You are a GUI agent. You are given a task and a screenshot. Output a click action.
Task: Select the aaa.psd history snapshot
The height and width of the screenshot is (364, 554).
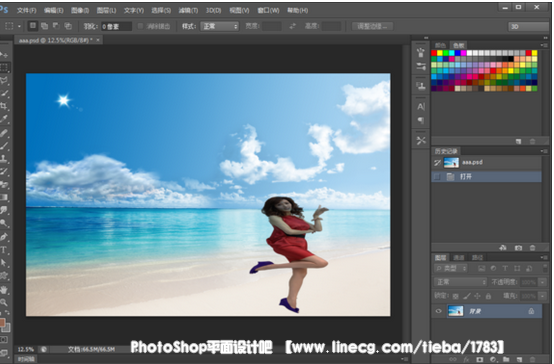pyautogui.click(x=486, y=163)
